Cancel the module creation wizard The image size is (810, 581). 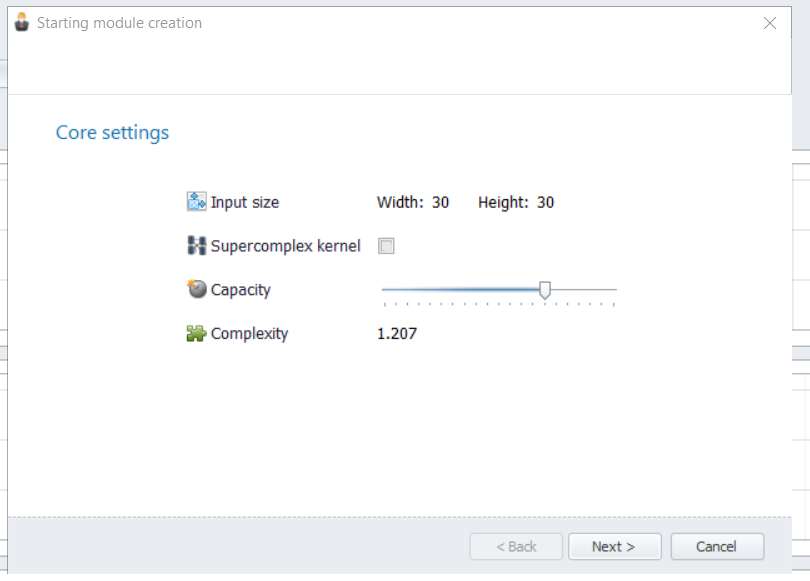coord(717,546)
